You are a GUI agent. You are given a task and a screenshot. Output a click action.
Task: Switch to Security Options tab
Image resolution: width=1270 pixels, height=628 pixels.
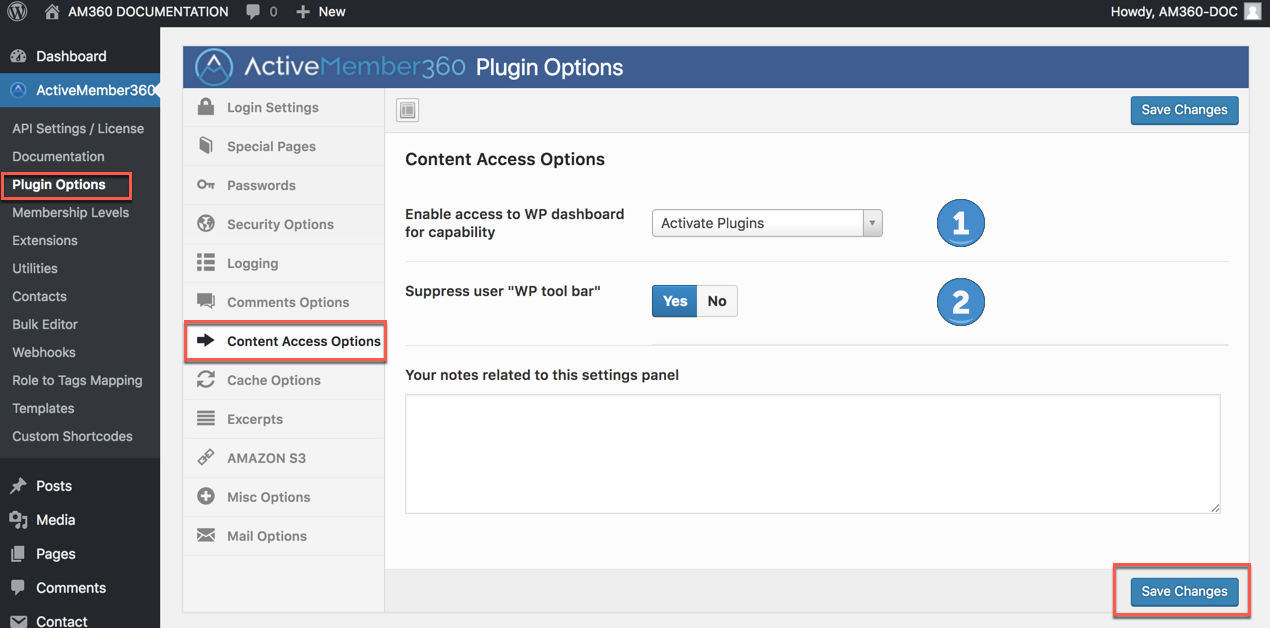pos(284,224)
